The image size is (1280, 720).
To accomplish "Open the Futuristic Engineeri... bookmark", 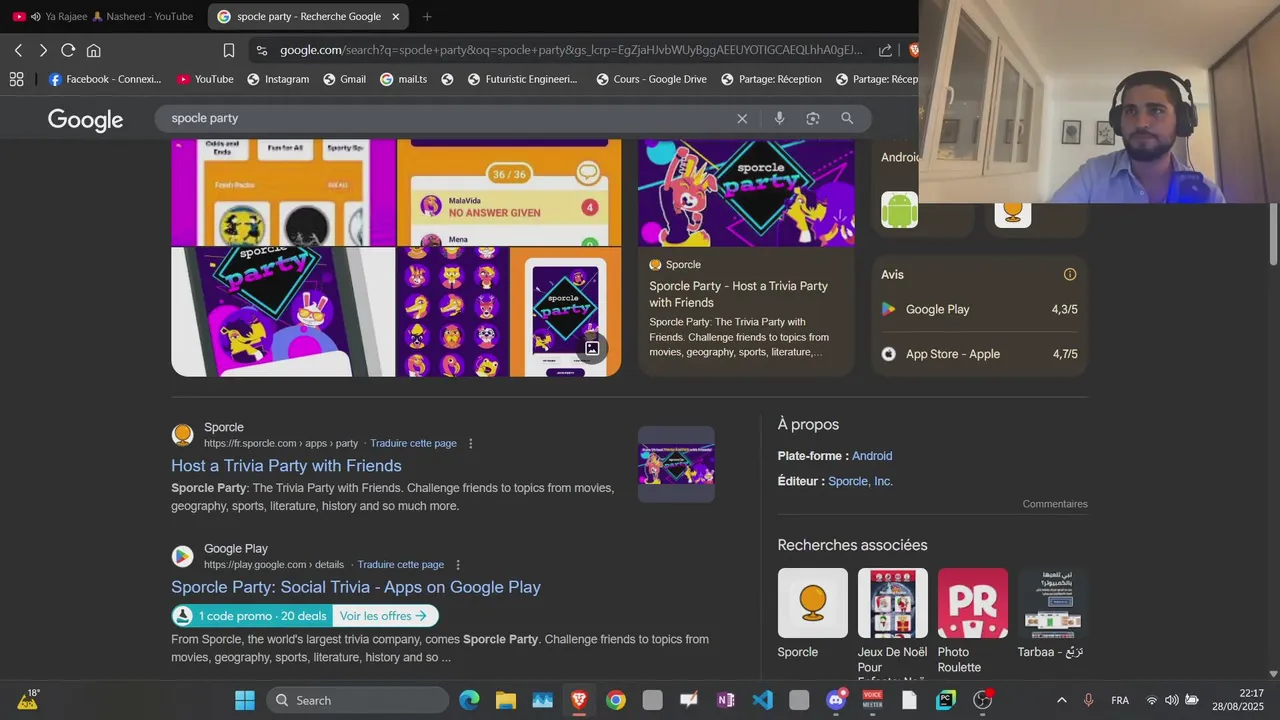I will tap(522, 79).
